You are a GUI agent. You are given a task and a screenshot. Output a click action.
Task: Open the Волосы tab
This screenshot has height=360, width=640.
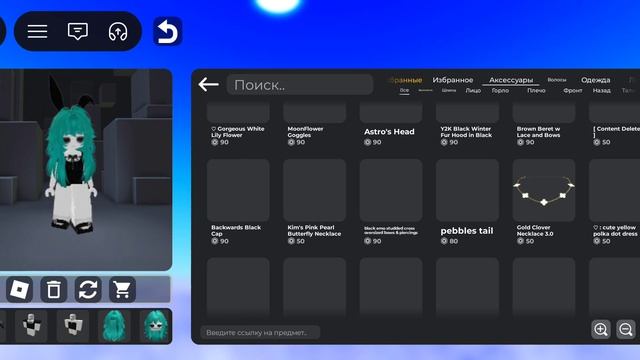557,80
